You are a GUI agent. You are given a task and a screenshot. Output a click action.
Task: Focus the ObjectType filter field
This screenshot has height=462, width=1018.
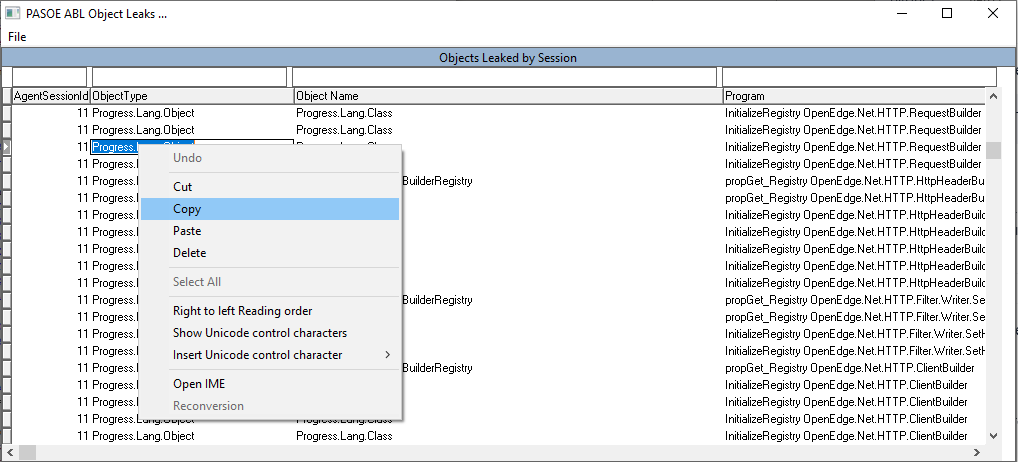[x=189, y=77]
